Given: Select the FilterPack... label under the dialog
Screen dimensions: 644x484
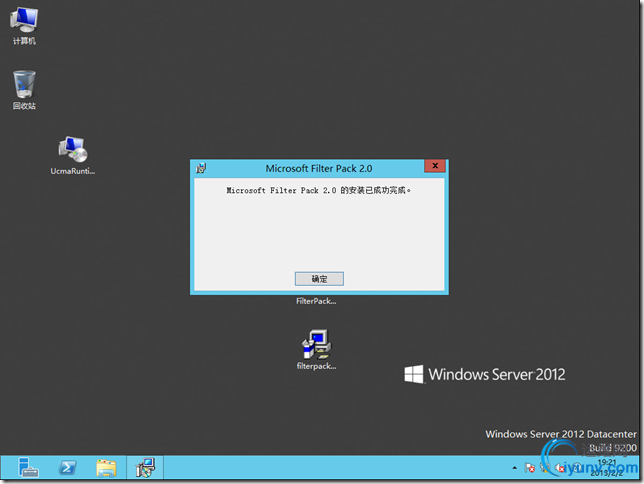Looking at the screenshot, I should (x=316, y=301).
